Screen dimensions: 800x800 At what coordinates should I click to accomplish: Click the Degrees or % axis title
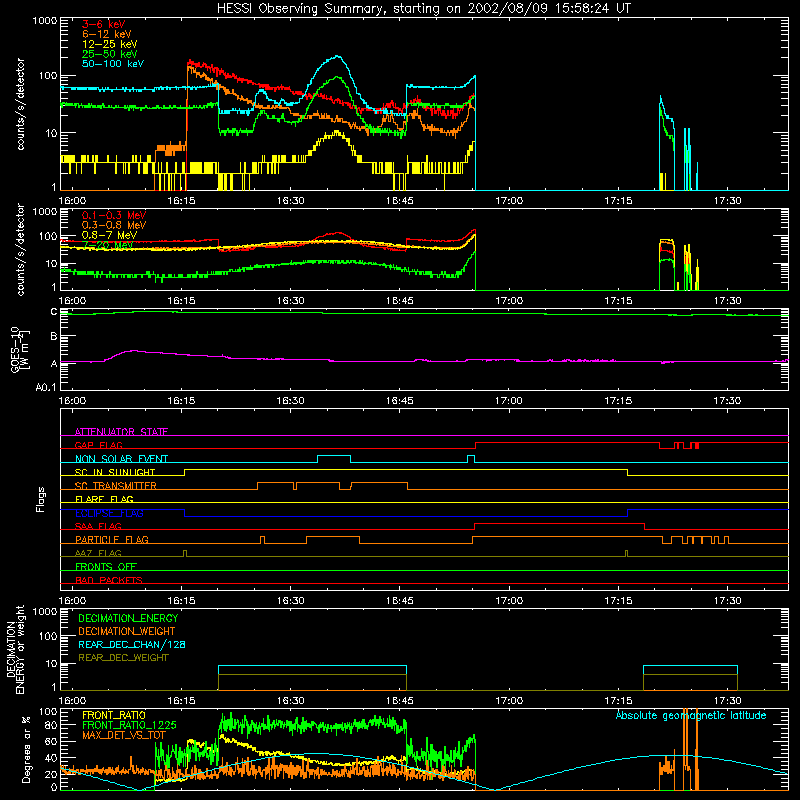[26, 749]
